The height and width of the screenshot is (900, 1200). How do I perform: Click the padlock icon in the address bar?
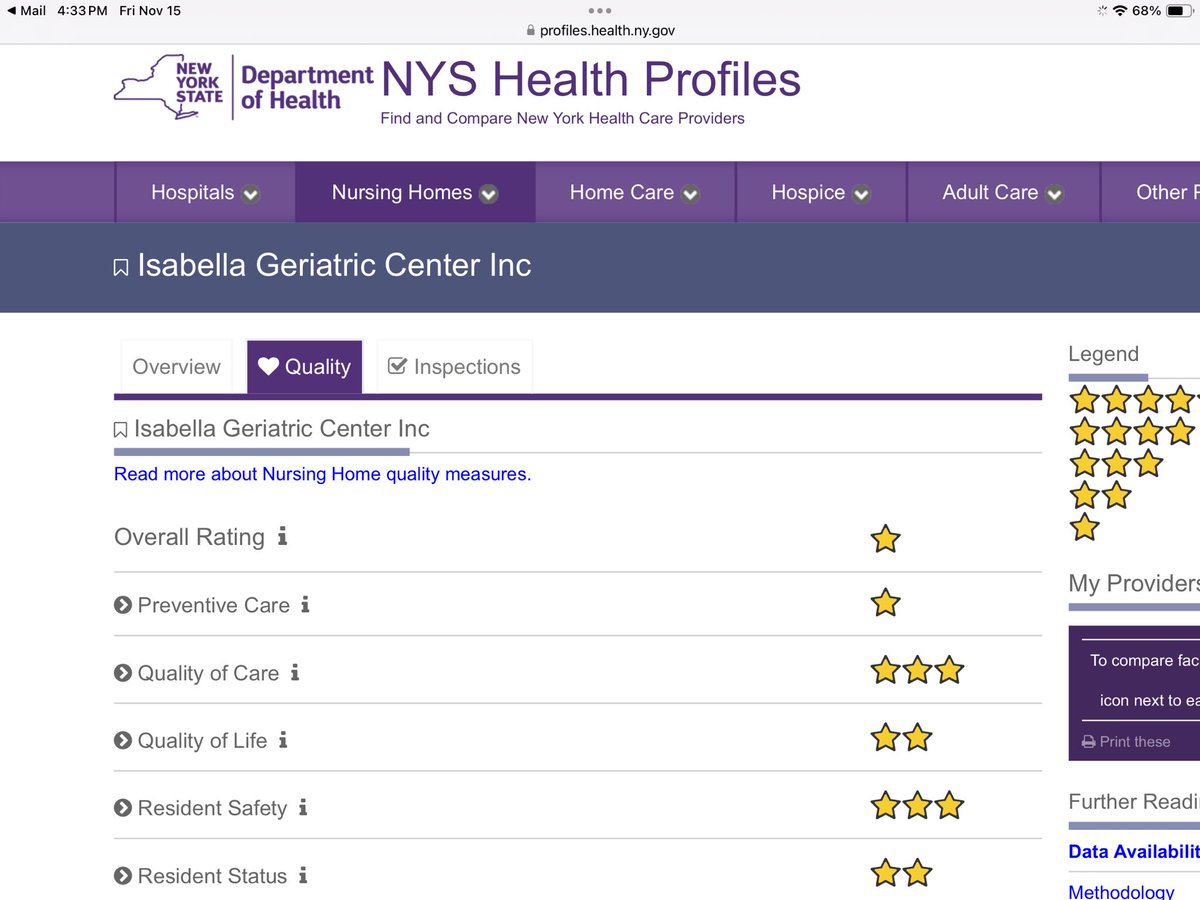click(531, 31)
